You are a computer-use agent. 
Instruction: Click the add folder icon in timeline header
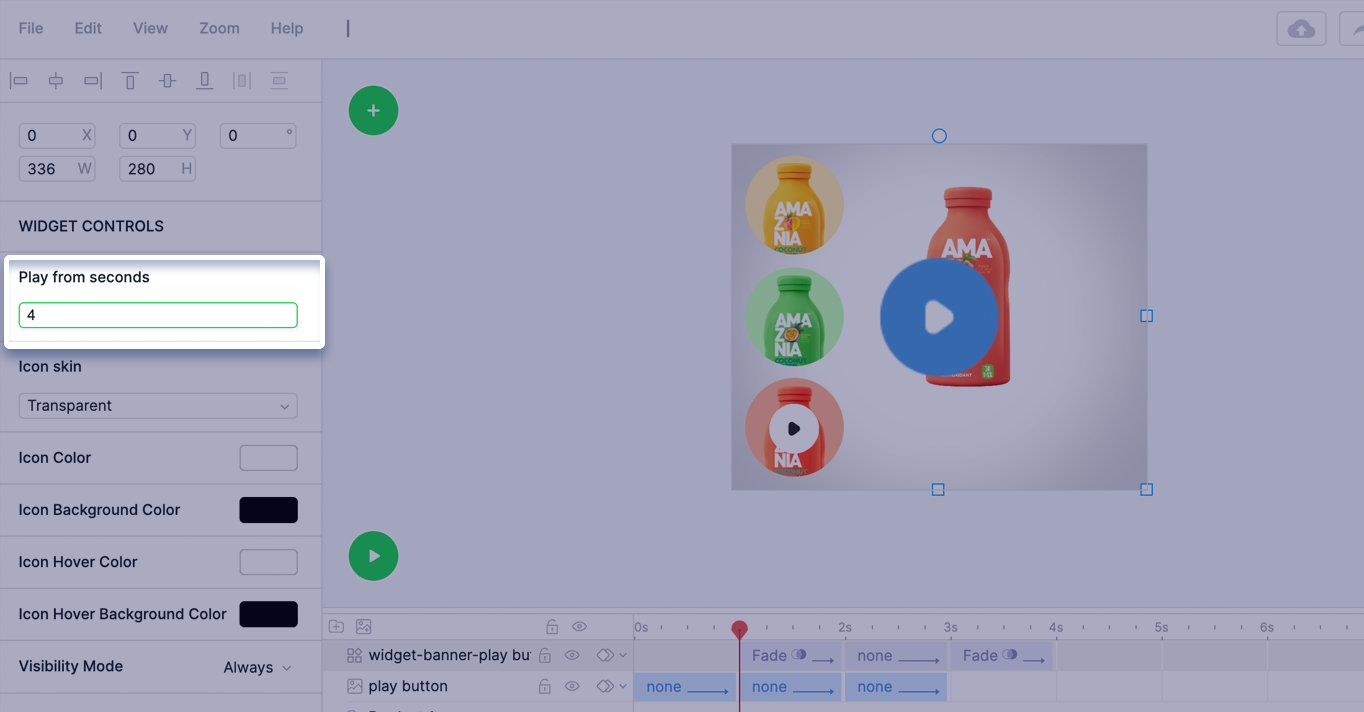[x=337, y=627]
